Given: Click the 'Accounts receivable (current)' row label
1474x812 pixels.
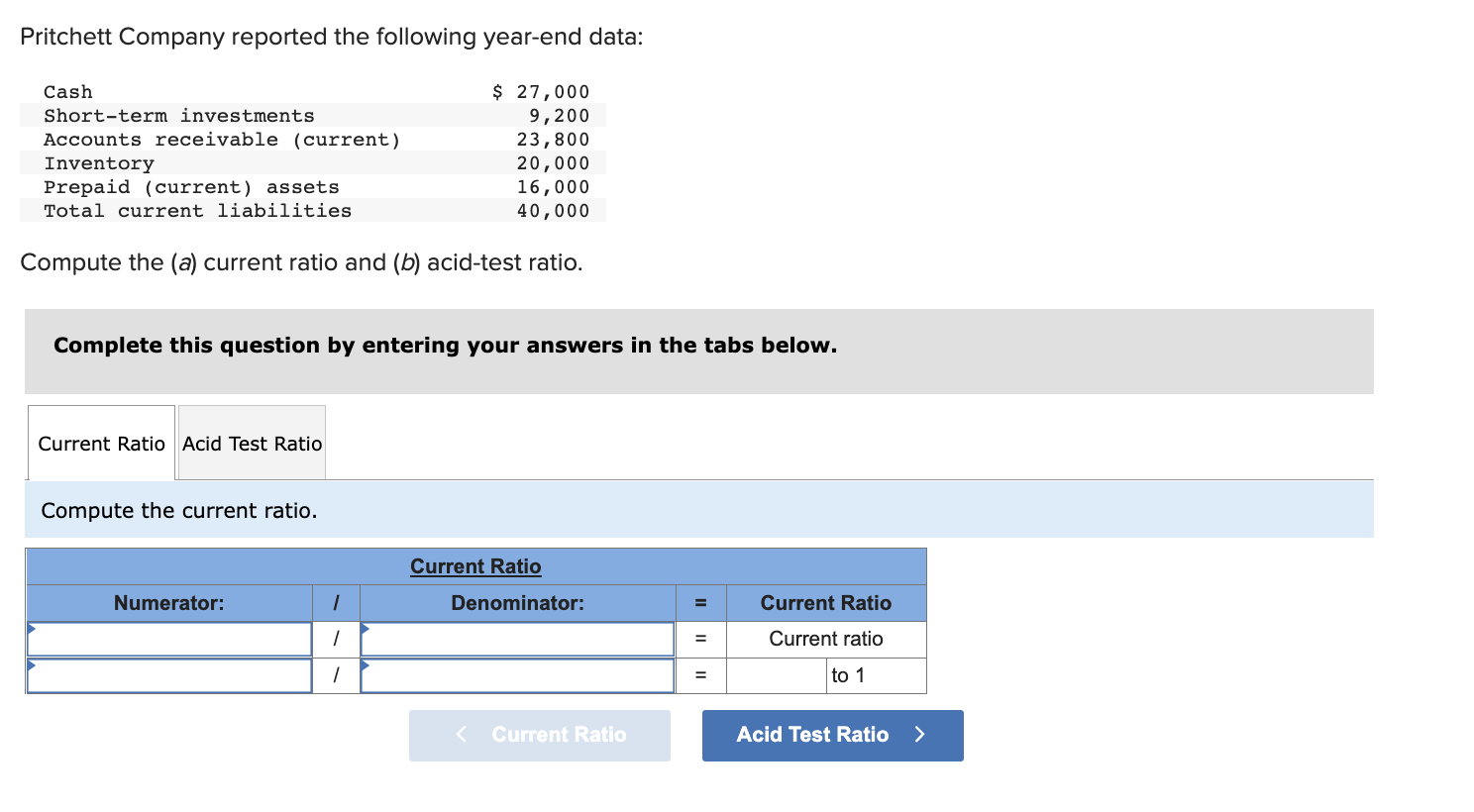Looking at the screenshot, I should 223,140.
